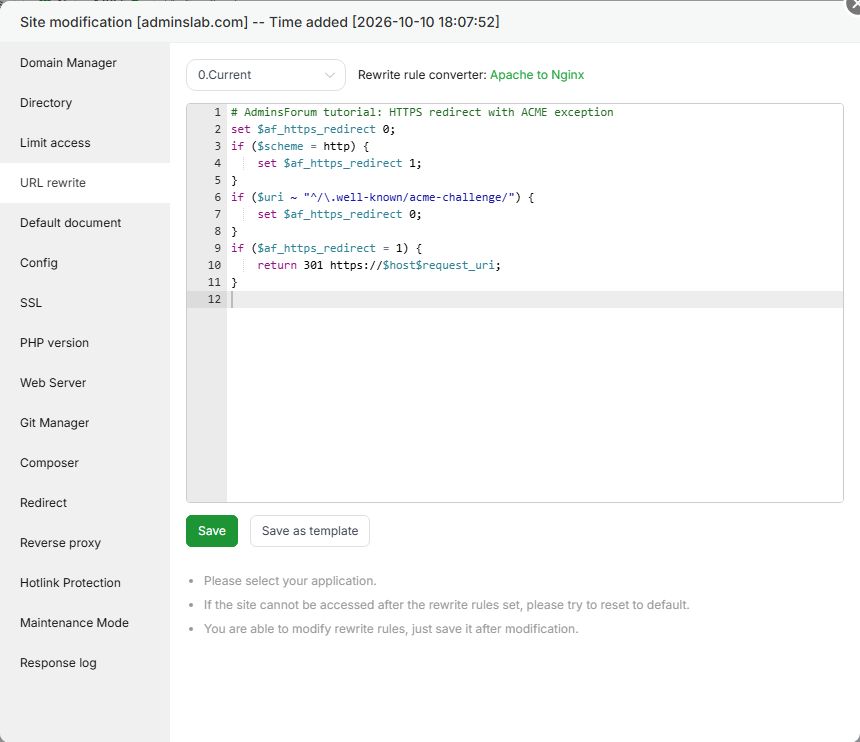This screenshot has width=860, height=742.
Task: Click the 'modify rewrite rules' hint text
Action: [x=391, y=629]
